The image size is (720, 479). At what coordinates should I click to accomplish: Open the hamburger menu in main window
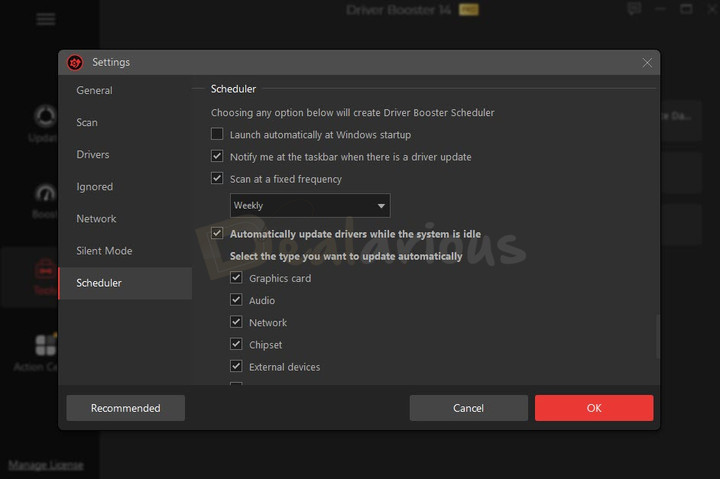click(46, 19)
